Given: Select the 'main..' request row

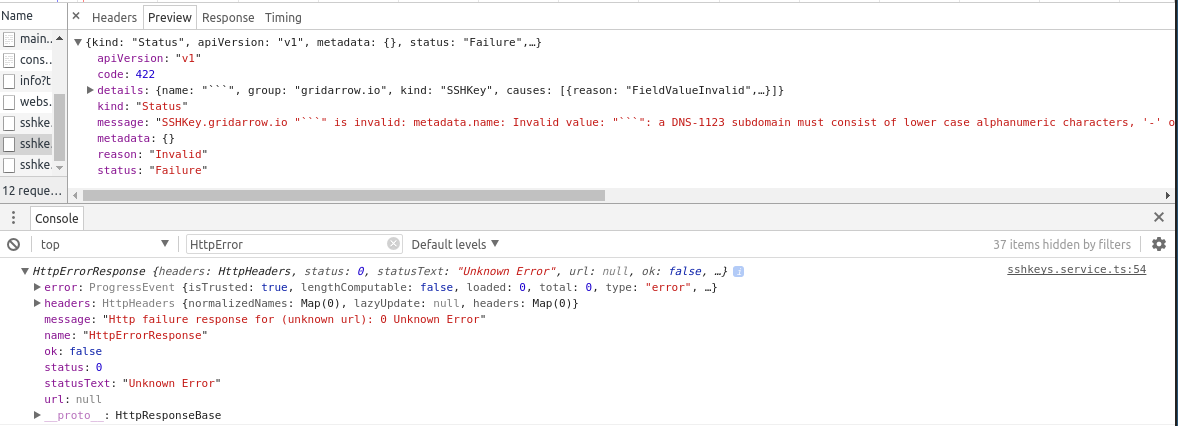Looking at the screenshot, I should click(x=29, y=39).
